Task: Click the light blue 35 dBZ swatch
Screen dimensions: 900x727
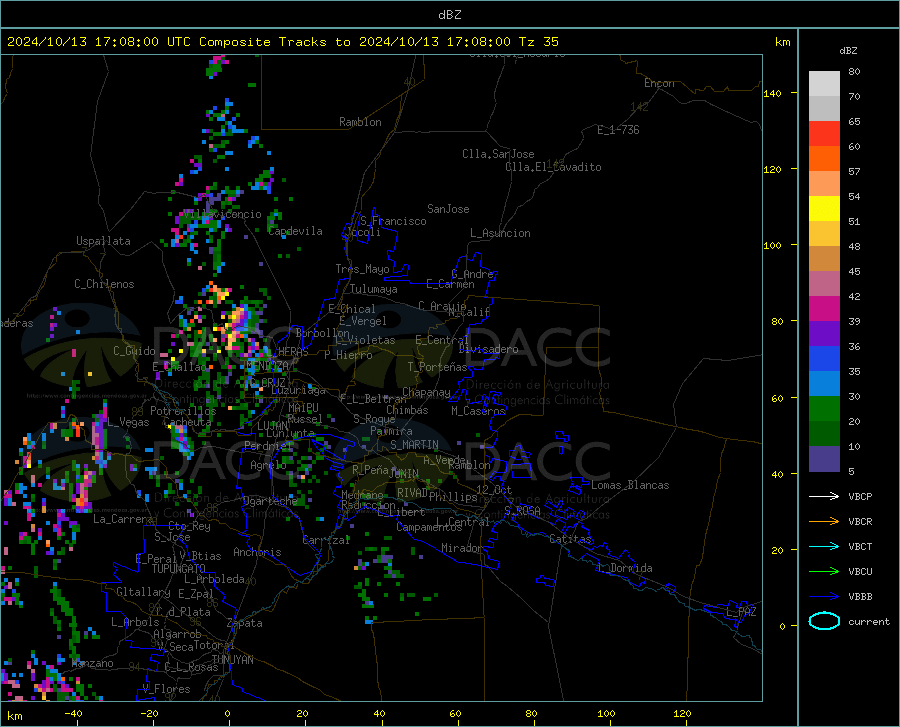Action: click(x=824, y=383)
